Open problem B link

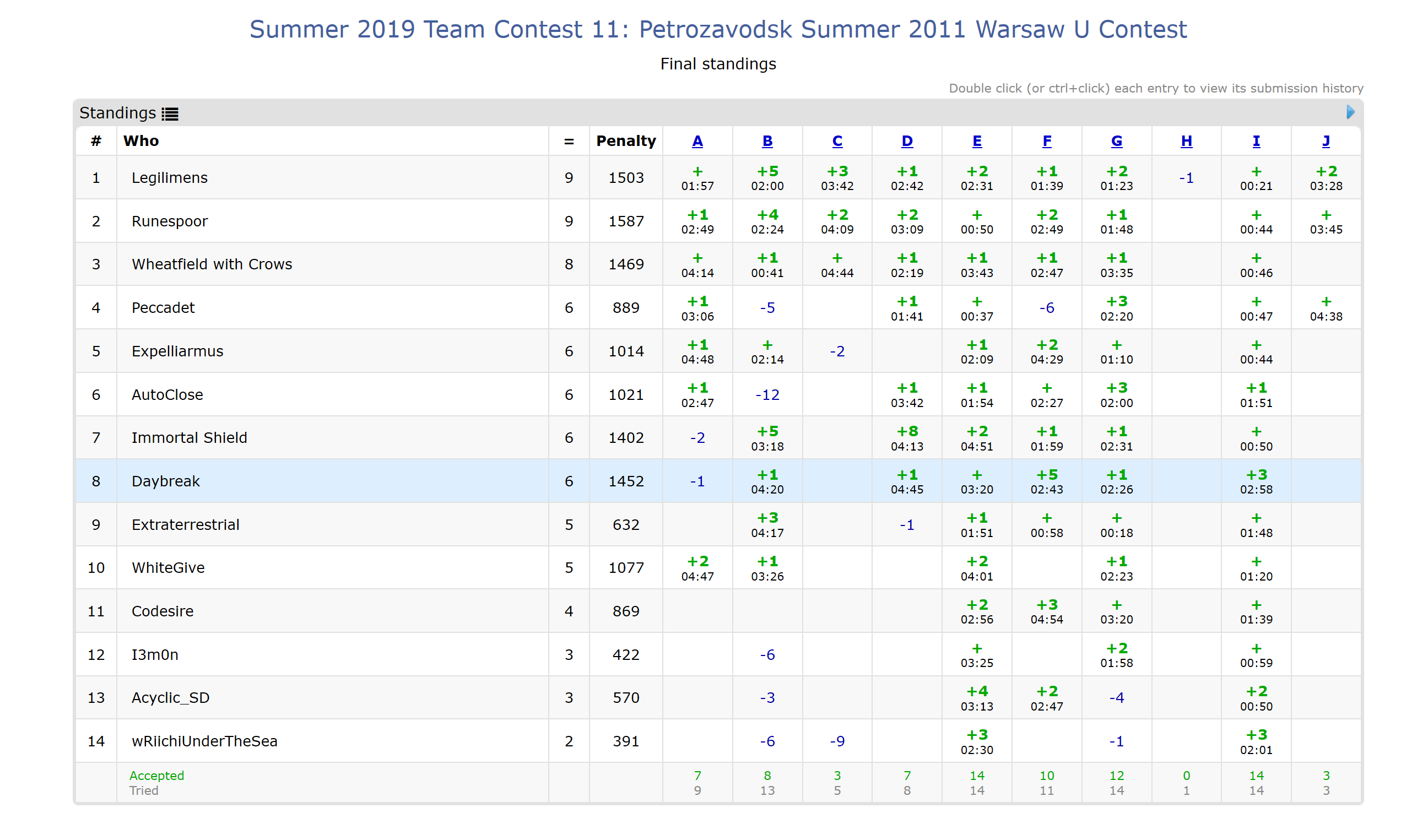pyautogui.click(x=767, y=141)
